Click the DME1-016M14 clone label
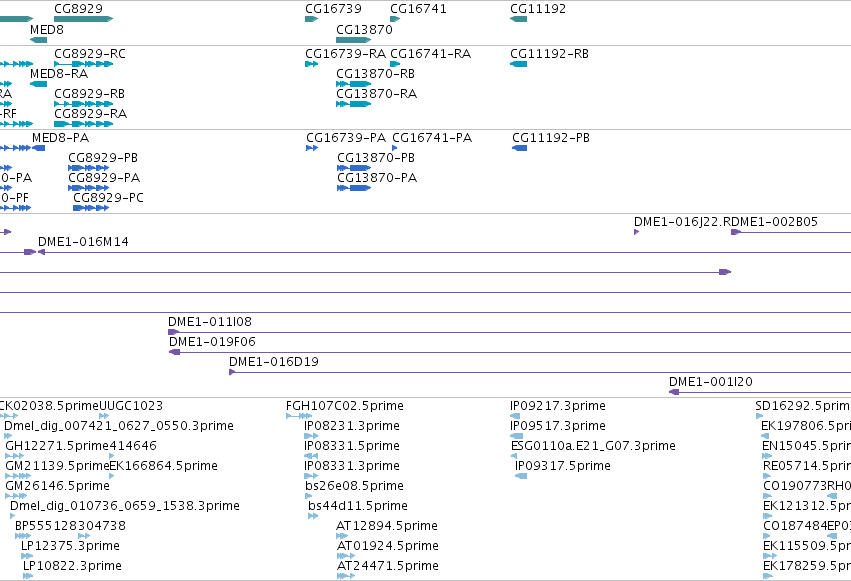851x581 pixels. click(84, 242)
